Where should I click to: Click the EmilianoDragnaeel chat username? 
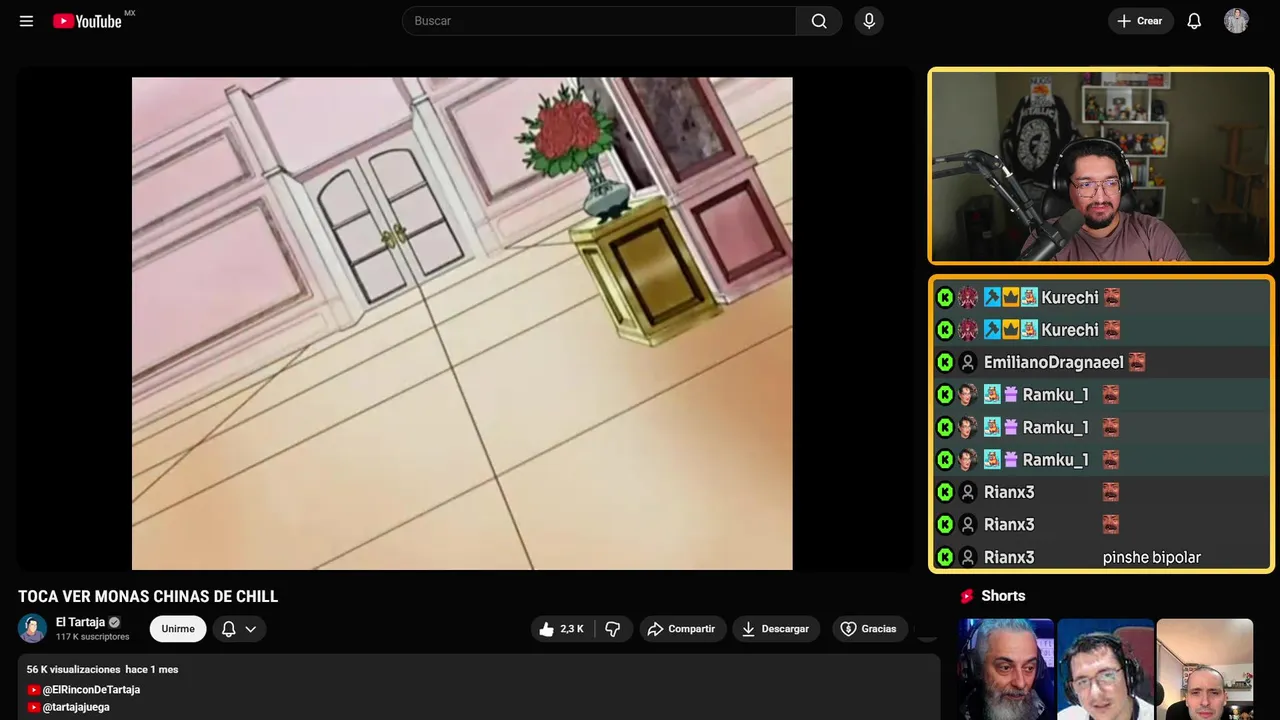click(x=1054, y=362)
